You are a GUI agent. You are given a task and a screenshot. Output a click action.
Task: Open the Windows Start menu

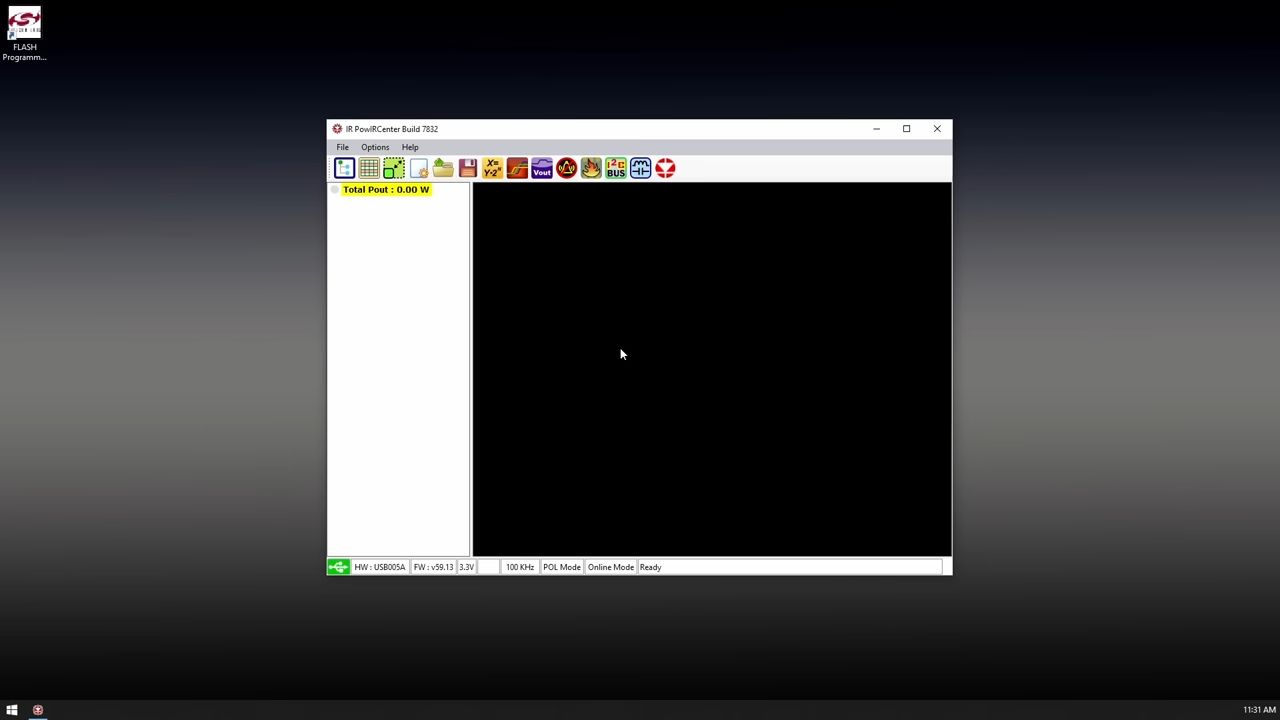click(12, 710)
